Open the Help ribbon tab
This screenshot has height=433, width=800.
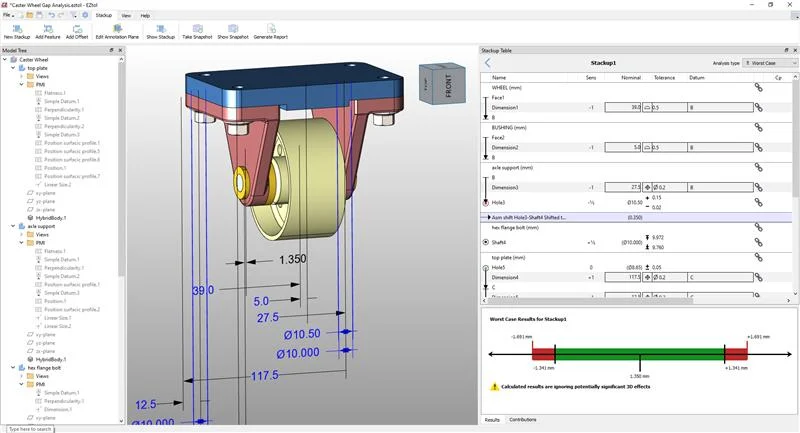pos(145,16)
